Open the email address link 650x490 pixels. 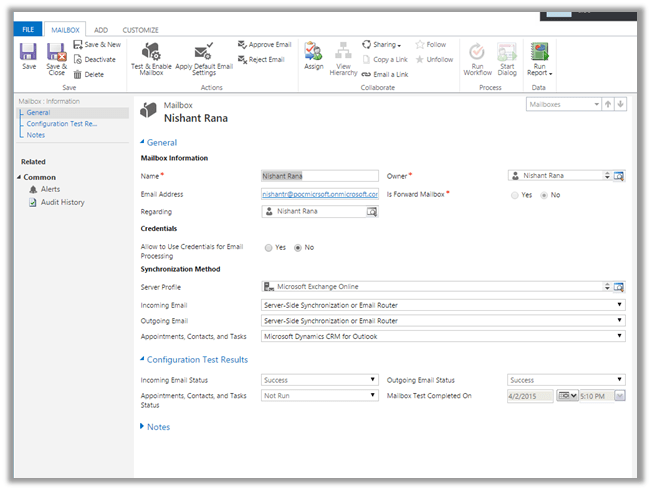pos(320,194)
